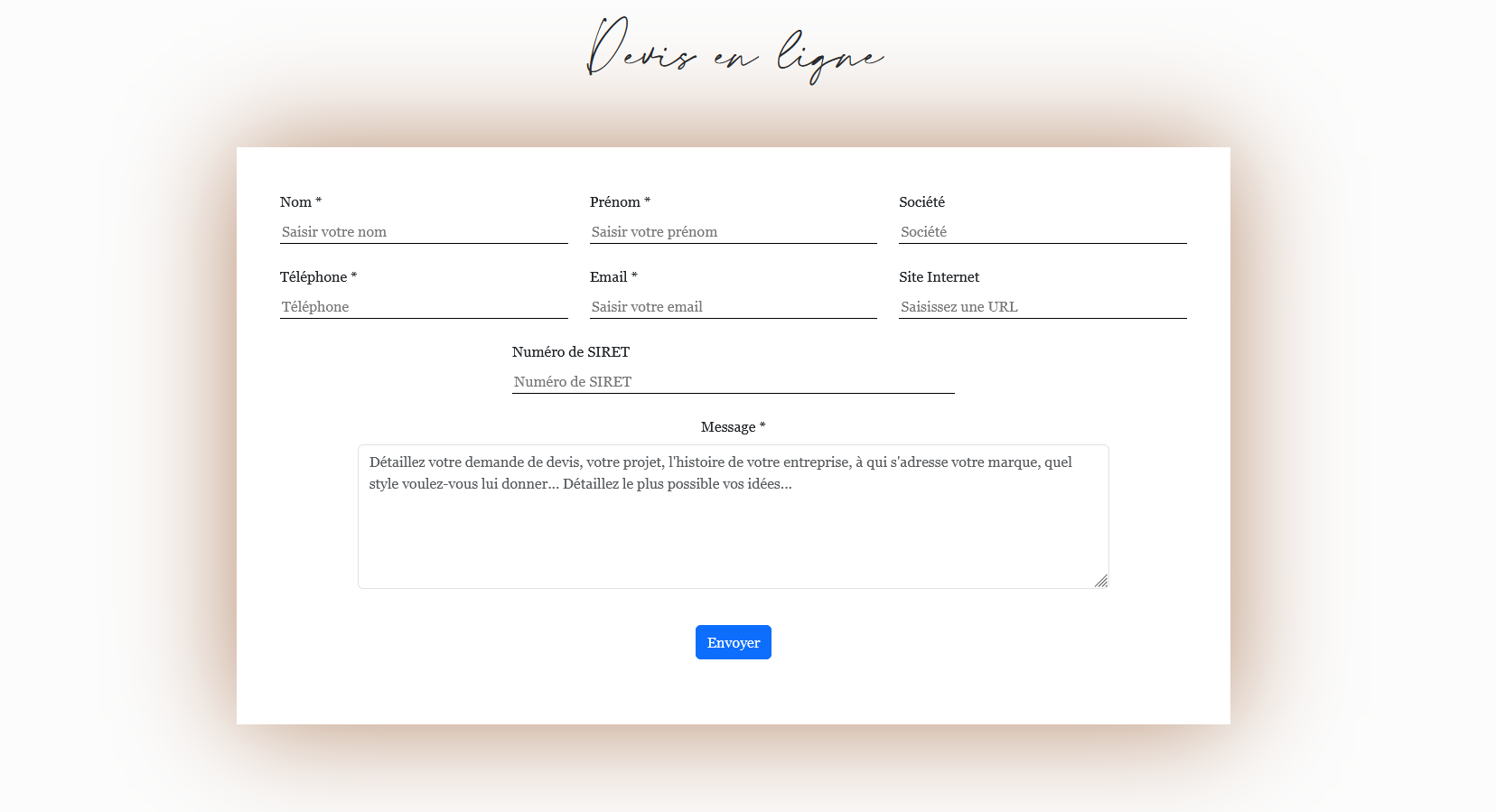Click the asterisk beside the Téléphone label
The height and width of the screenshot is (812, 1496).
tap(354, 275)
